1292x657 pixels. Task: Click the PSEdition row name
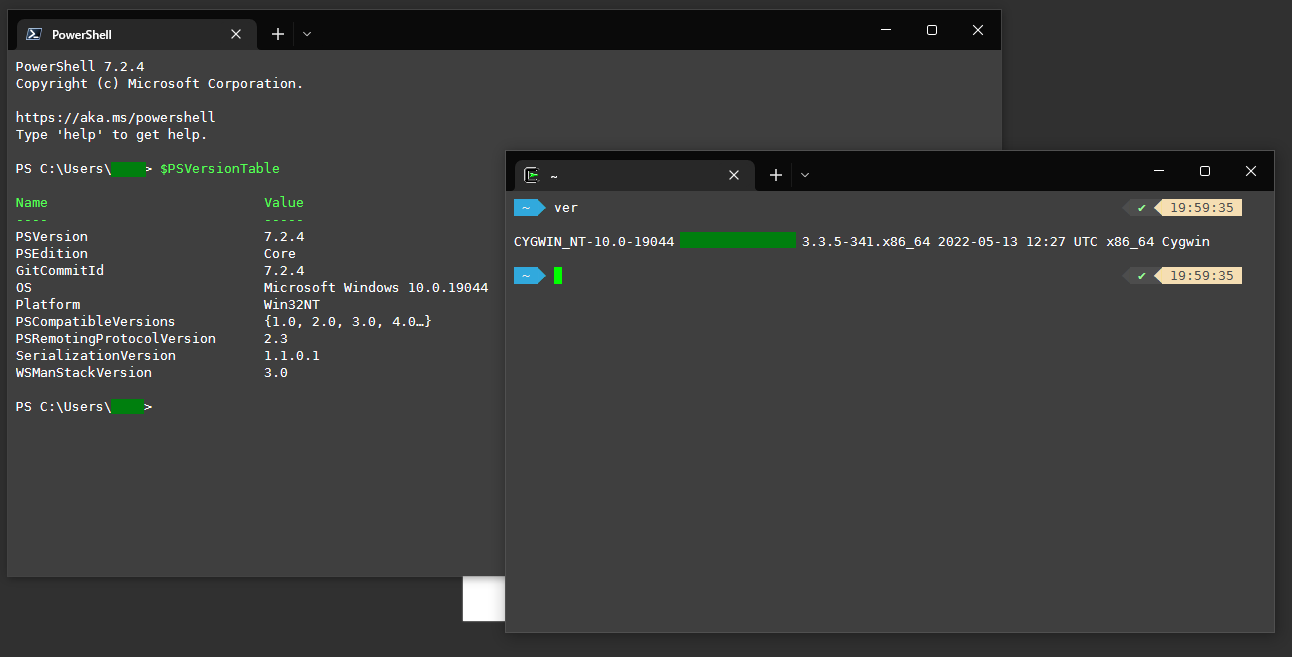pyautogui.click(x=52, y=253)
